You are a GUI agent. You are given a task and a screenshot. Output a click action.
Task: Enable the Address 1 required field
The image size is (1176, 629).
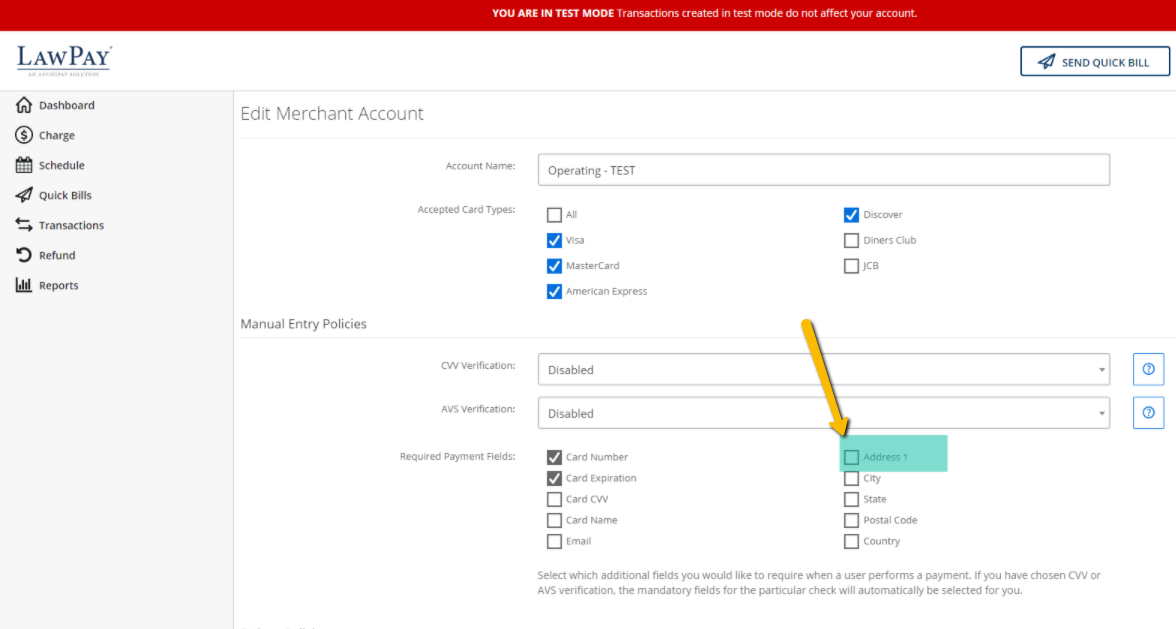pos(851,457)
